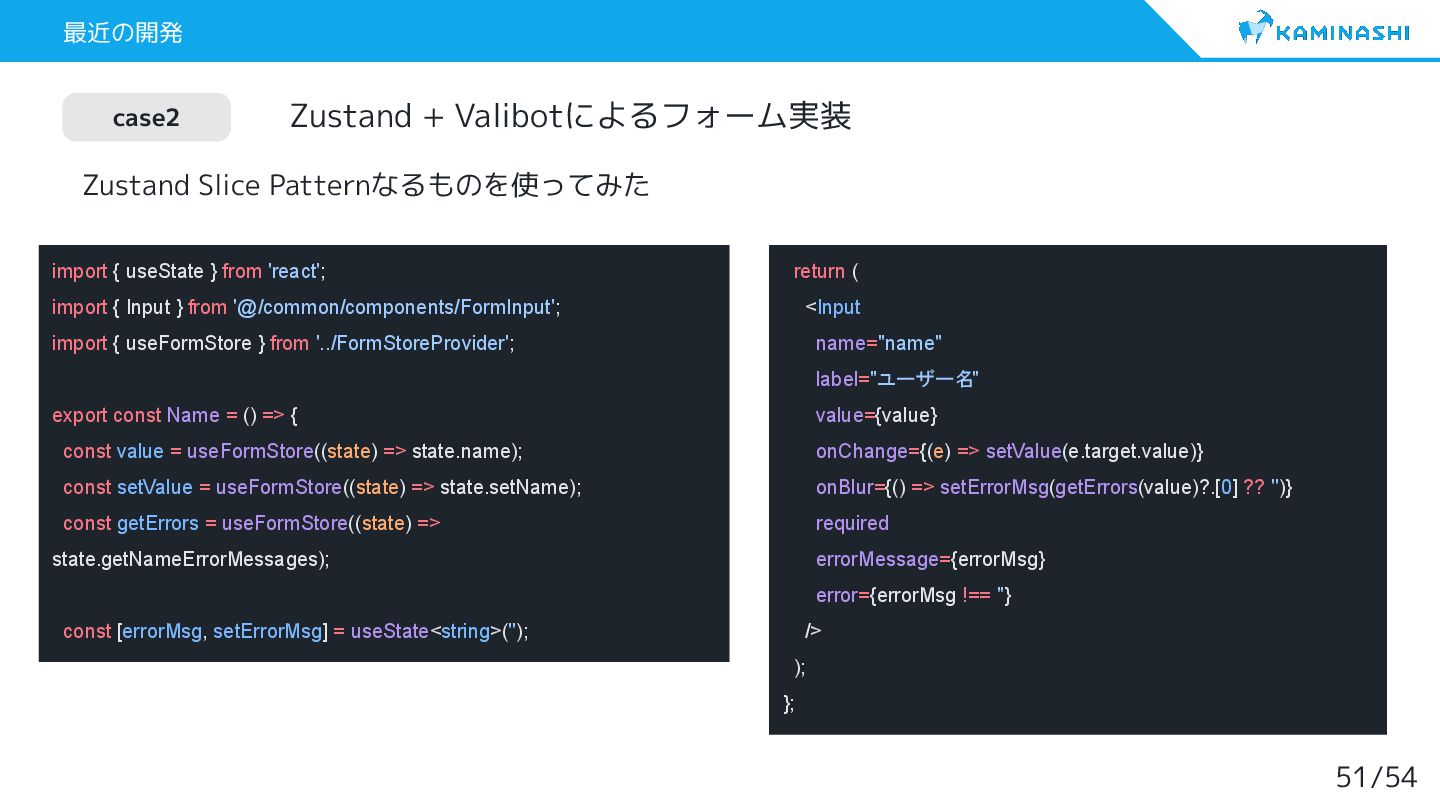
Task: Click the self-closing '/>' tag
Action: (x=813, y=631)
